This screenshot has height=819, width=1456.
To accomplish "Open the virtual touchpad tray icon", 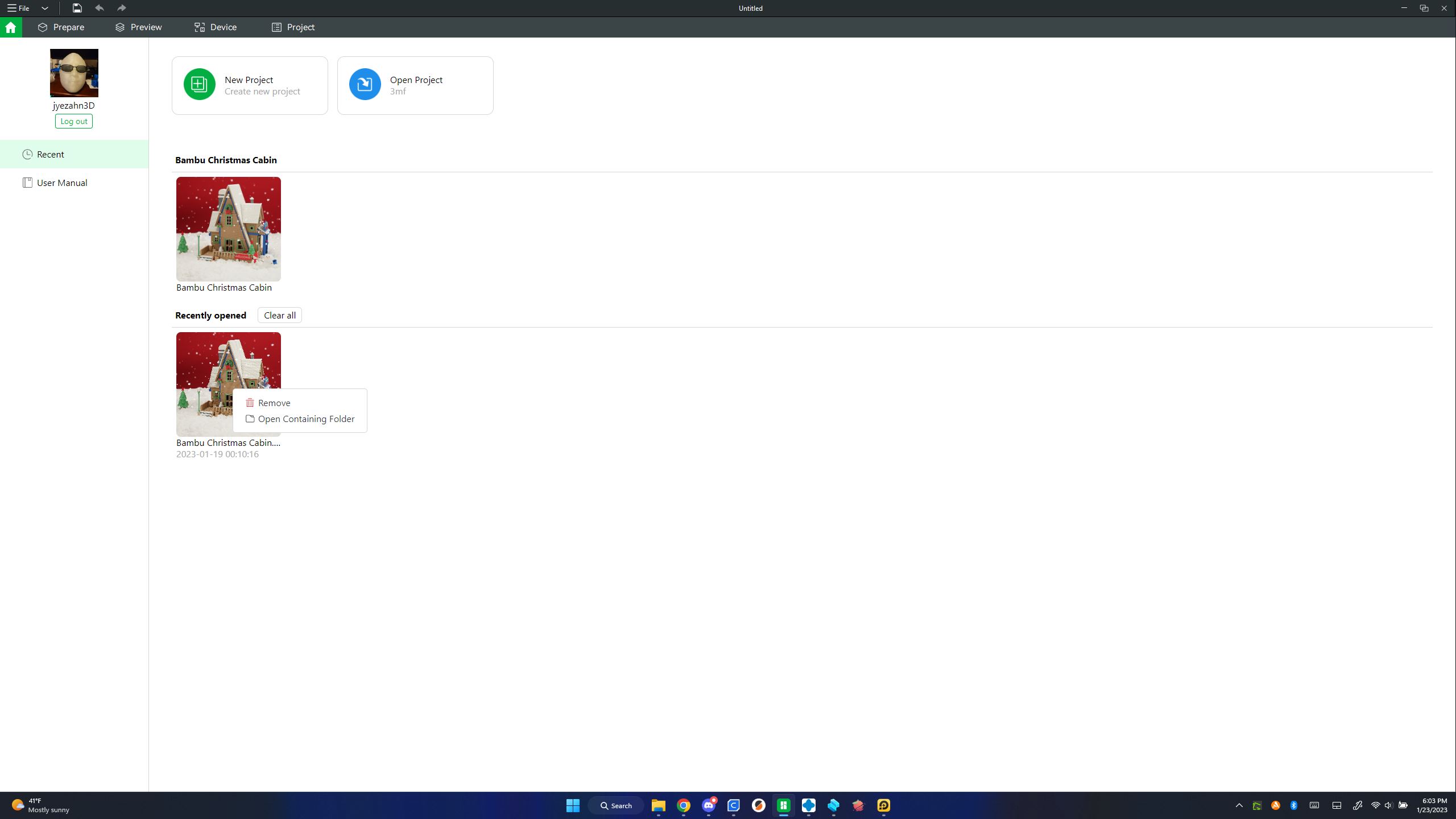I will (x=1337, y=805).
